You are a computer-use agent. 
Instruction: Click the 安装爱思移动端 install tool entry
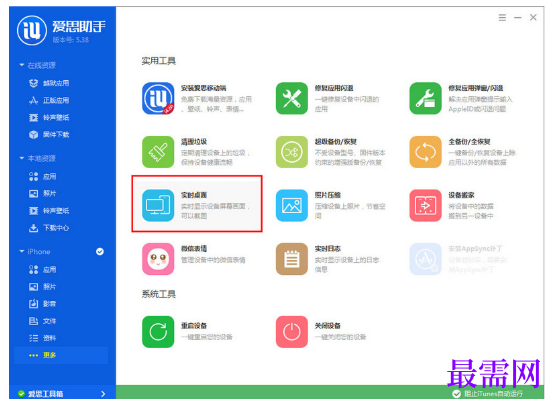[198, 98]
